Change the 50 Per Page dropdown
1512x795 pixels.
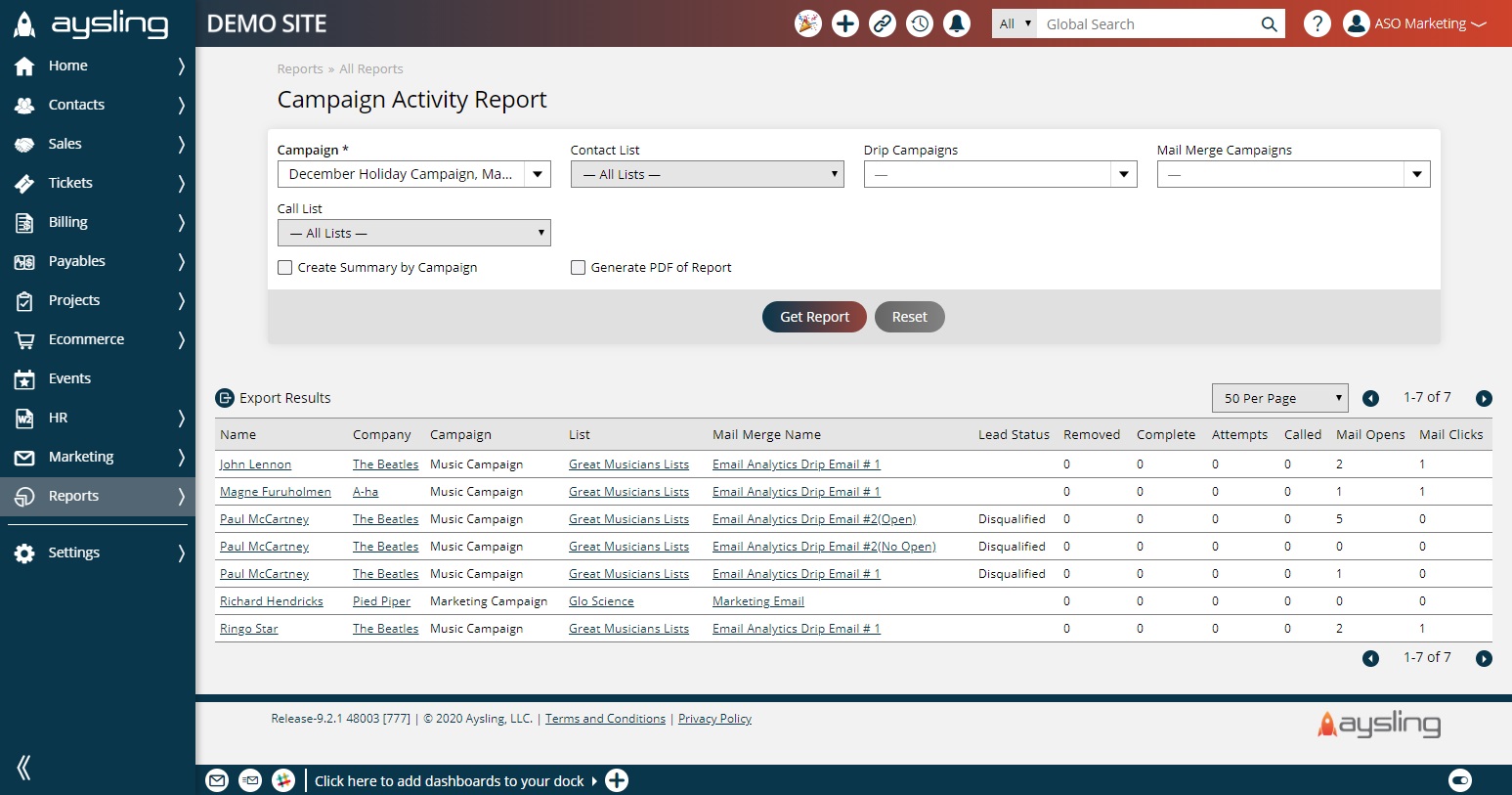1279,398
